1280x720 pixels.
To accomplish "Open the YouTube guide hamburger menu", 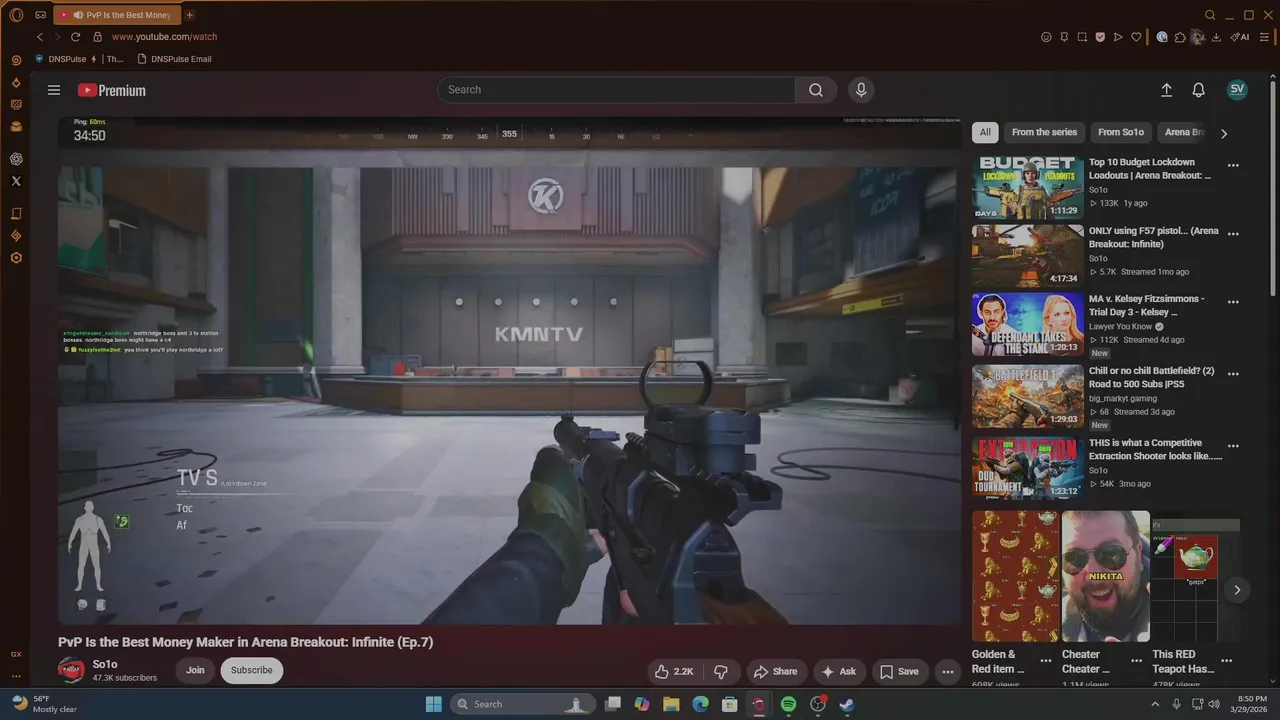I will (x=54, y=90).
